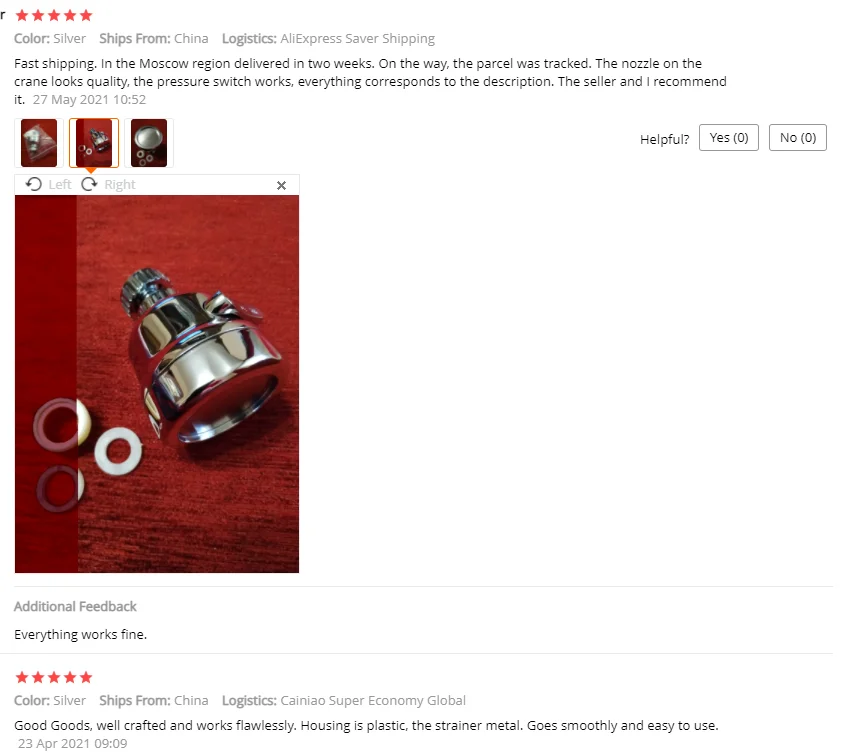Open the third thumbnail showing strainer and washers
The height and width of the screenshot is (756, 847).
tap(149, 143)
